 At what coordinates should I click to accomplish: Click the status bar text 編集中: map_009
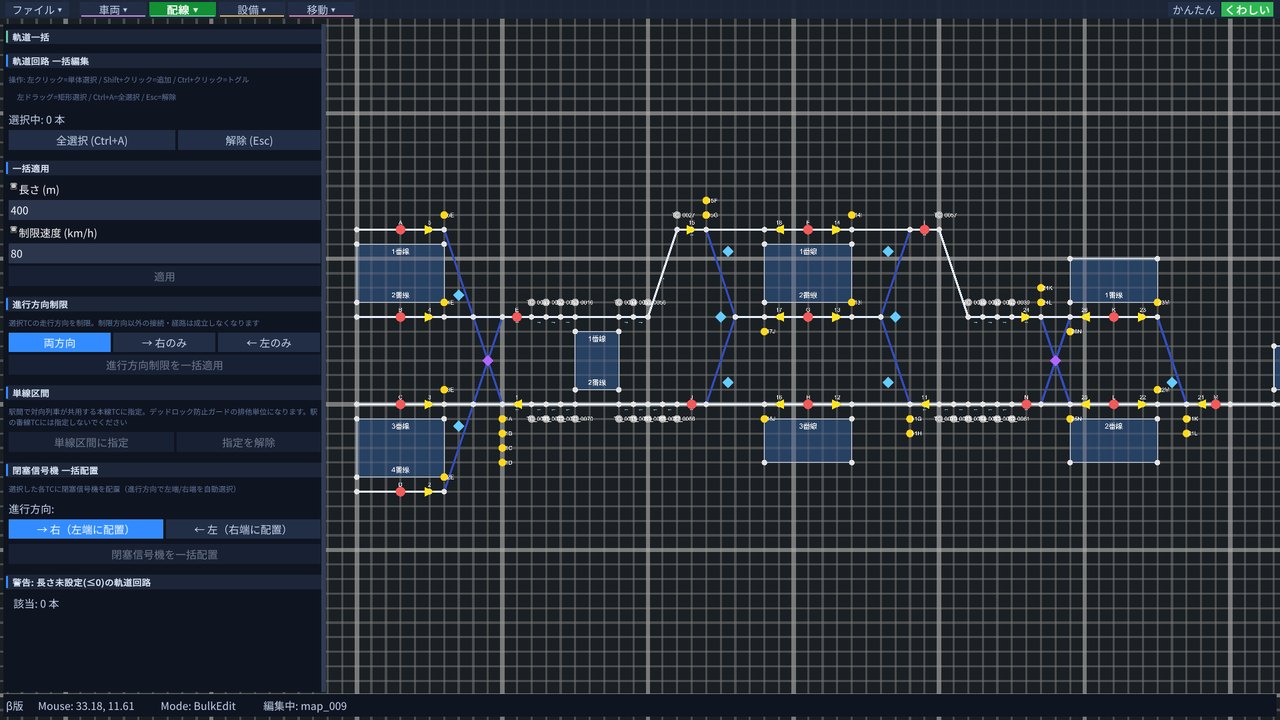tap(305, 706)
